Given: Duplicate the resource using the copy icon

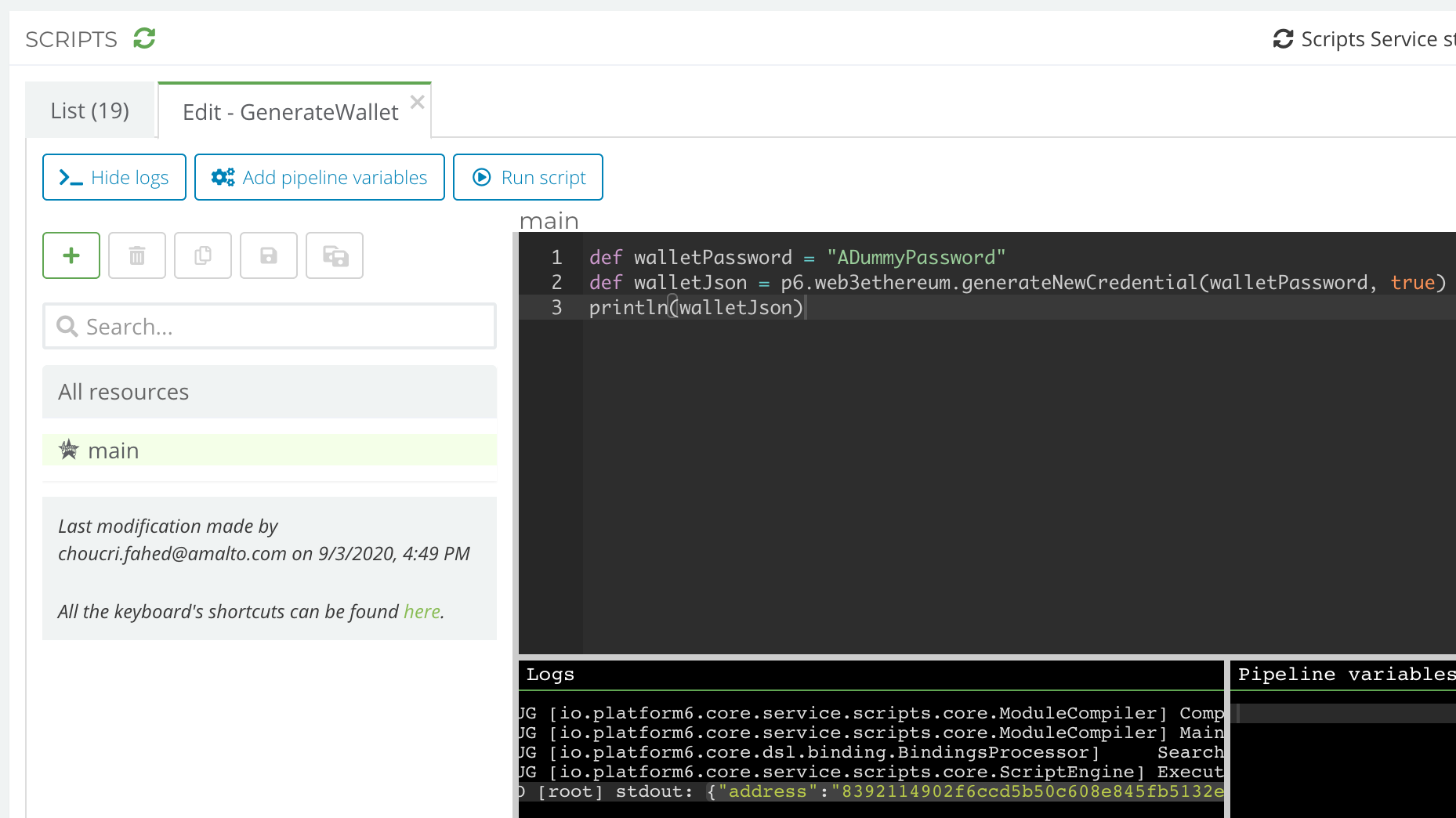Looking at the screenshot, I should point(202,255).
